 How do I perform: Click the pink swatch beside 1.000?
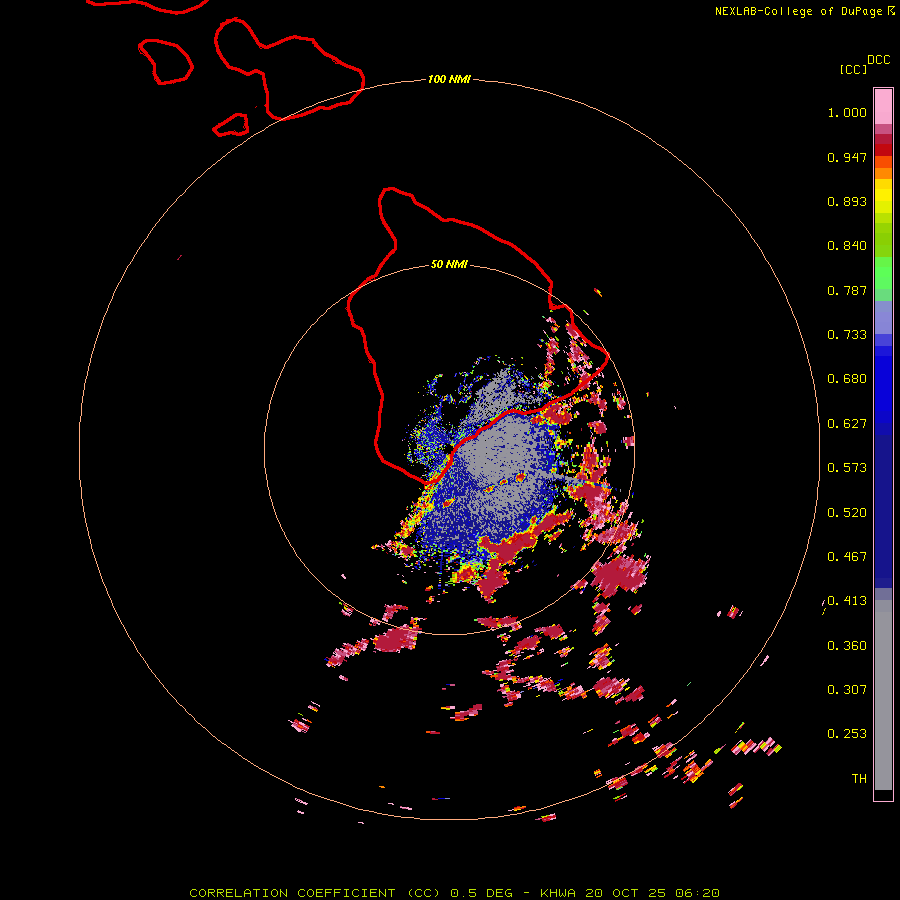coord(883,107)
